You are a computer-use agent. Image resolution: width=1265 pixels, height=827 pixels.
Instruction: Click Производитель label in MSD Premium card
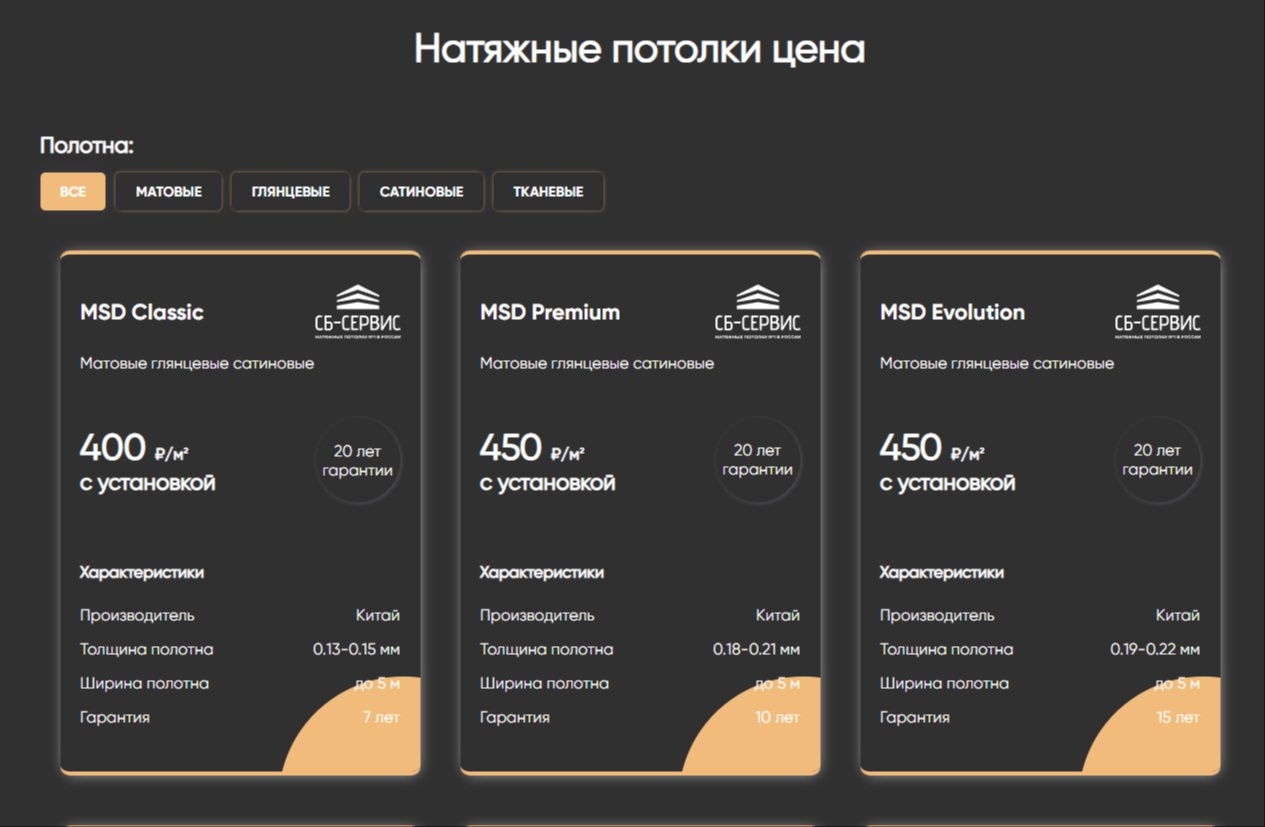[537, 615]
